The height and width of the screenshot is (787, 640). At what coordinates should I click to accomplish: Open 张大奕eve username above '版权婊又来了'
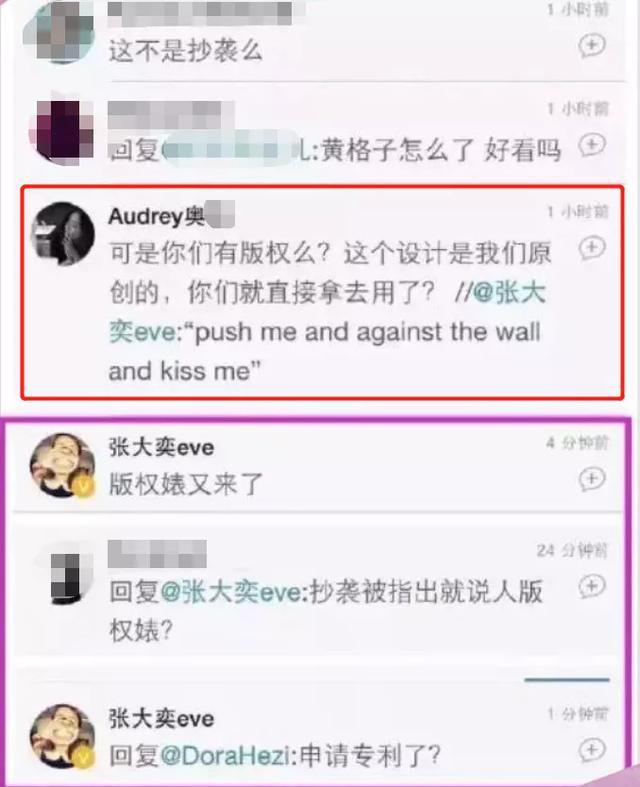tap(161, 447)
